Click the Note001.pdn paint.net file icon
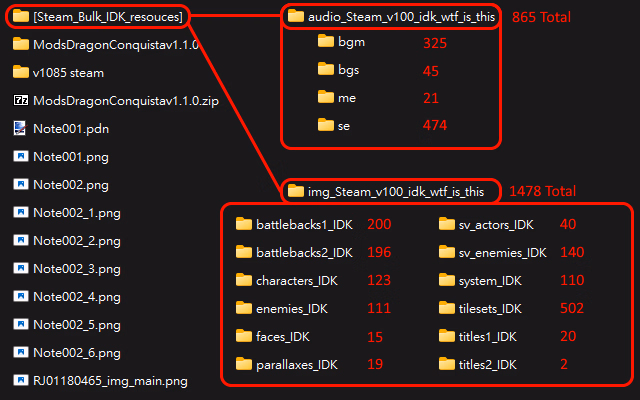Screen dimensions: 640x400 [x=20, y=128]
